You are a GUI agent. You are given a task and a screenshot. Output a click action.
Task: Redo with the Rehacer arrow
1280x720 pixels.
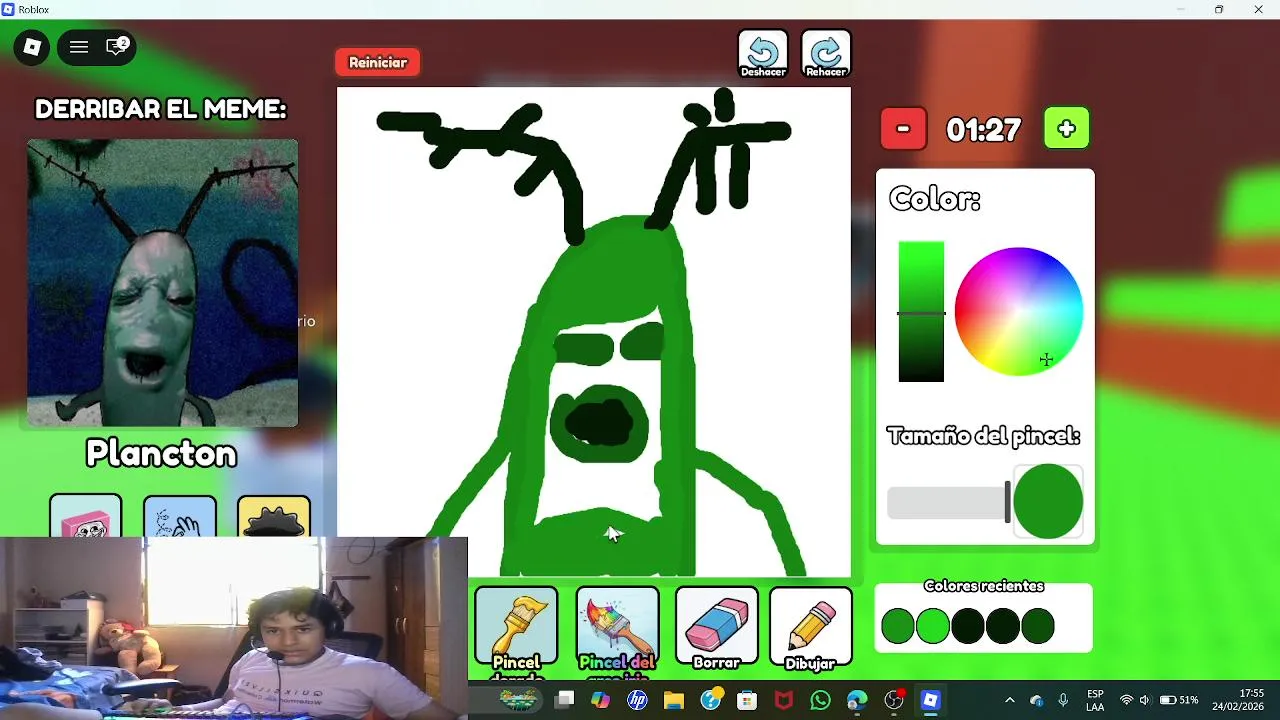[826, 54]
